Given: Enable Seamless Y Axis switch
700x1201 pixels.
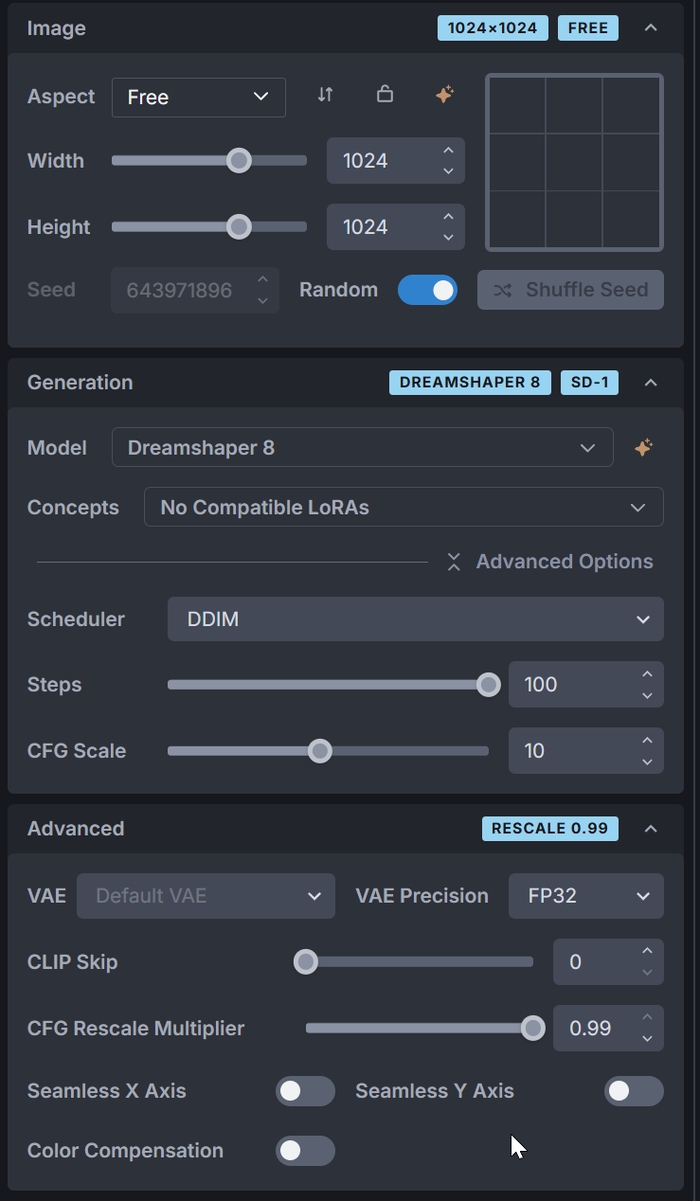Looking at the screenshot, I should [633, 1091].
